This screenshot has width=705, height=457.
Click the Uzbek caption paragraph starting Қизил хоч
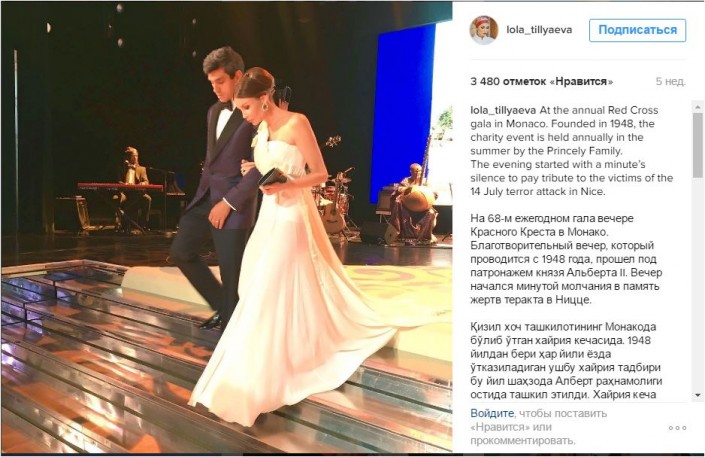tap(566, 360)
